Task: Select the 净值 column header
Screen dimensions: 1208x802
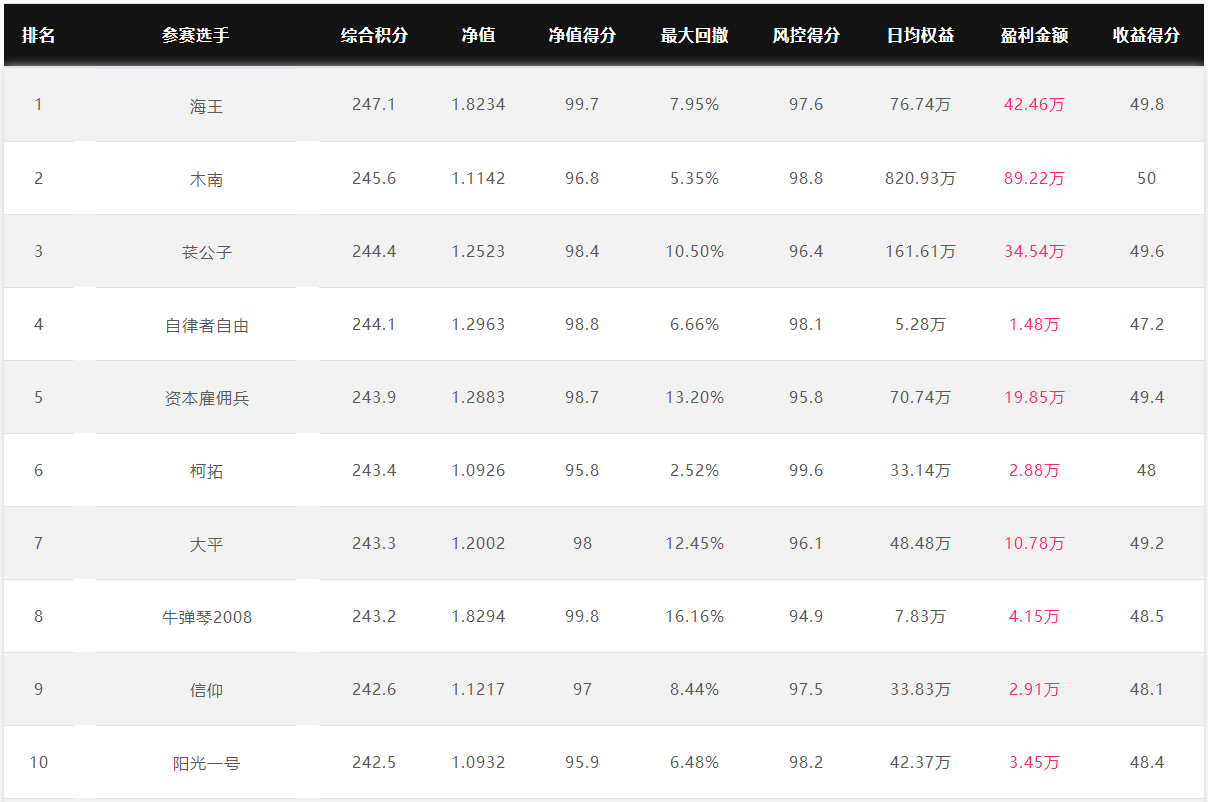Action: click(478, 35)
